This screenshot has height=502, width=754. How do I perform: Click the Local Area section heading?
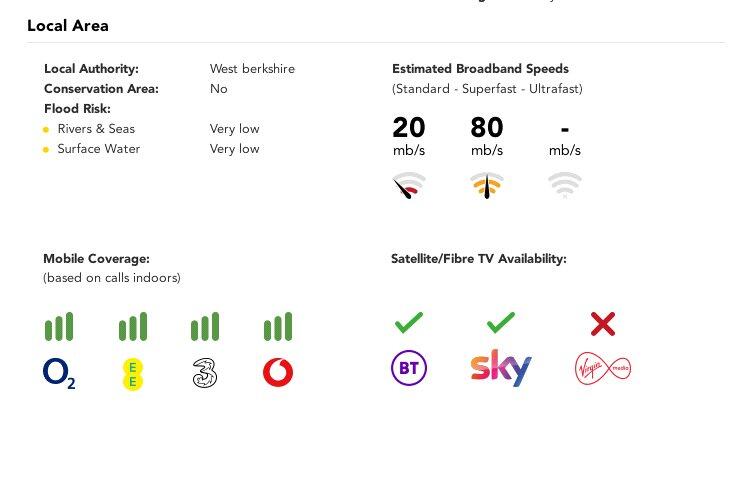pyautogui.click(x=68, y=26)
